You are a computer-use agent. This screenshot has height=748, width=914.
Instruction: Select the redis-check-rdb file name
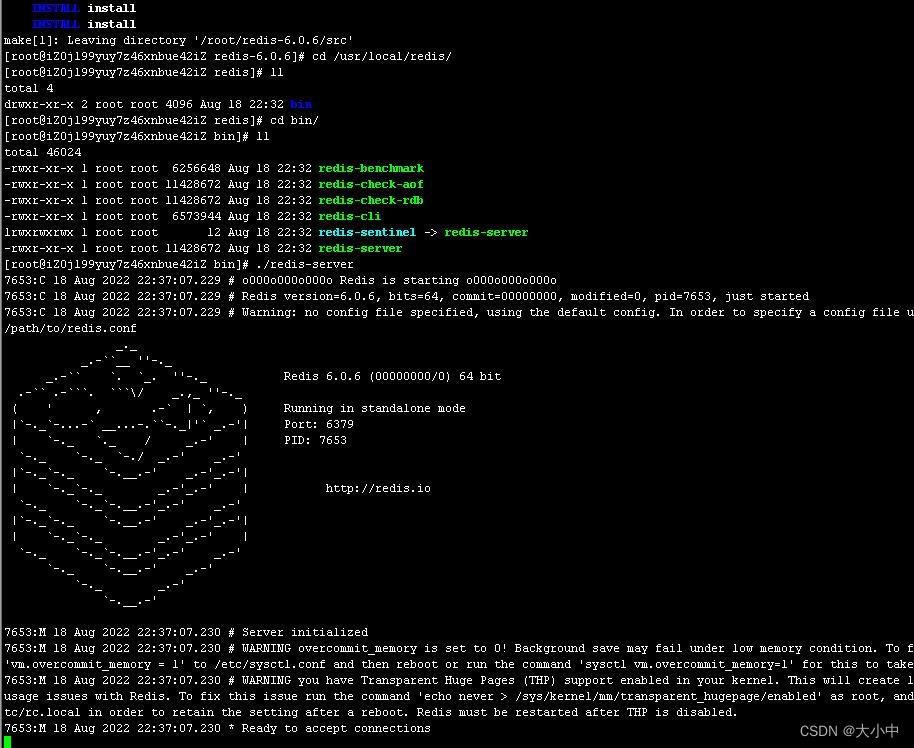click(371, 200)
